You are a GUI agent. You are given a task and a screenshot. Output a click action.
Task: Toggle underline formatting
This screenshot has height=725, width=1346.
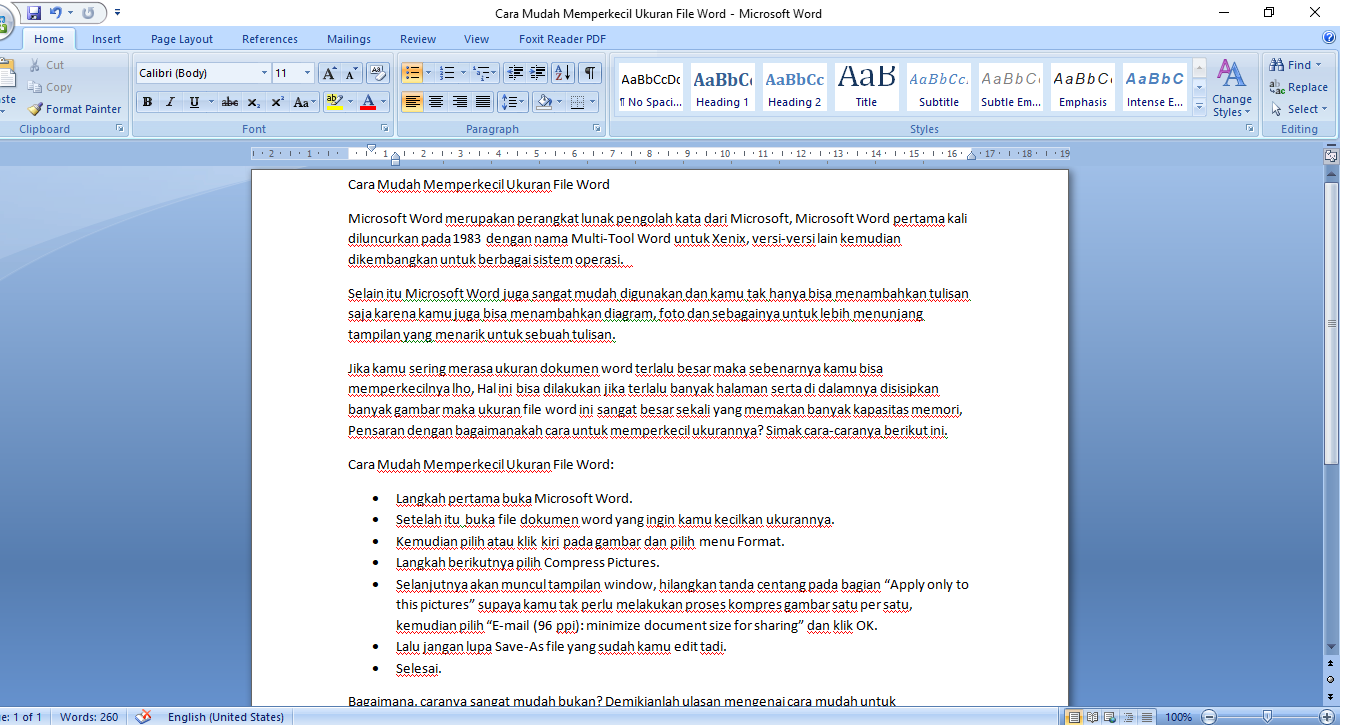[x=193, y=102]
